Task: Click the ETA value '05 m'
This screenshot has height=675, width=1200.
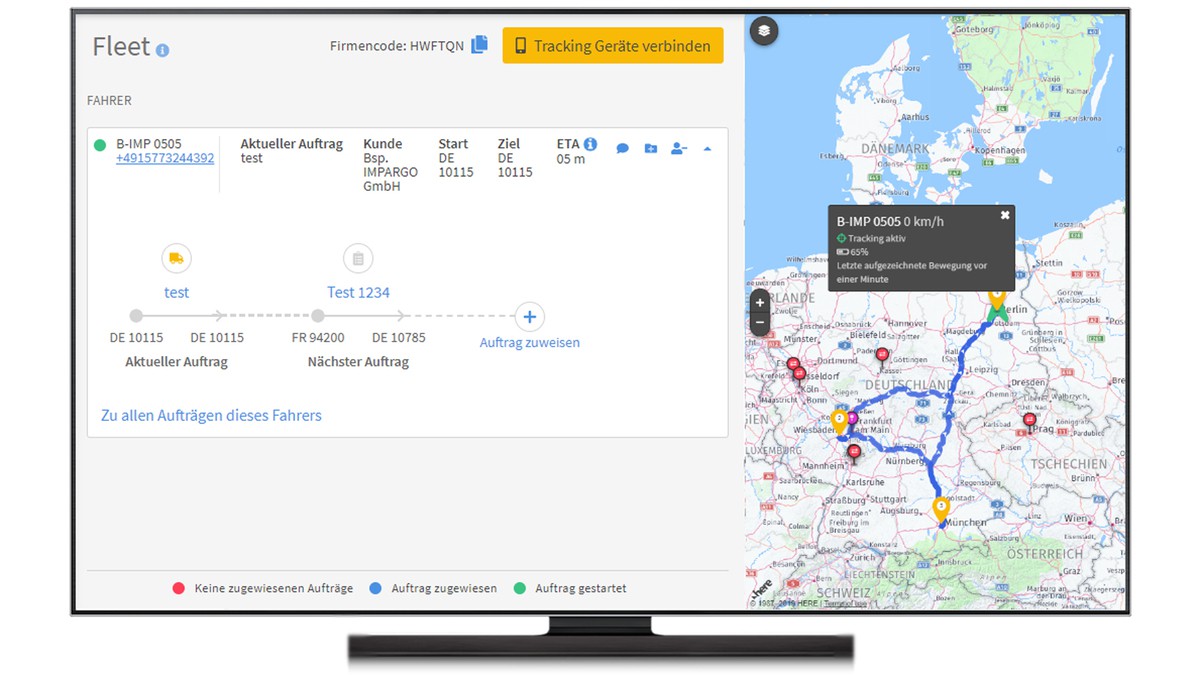Action: tap(571, 159)
